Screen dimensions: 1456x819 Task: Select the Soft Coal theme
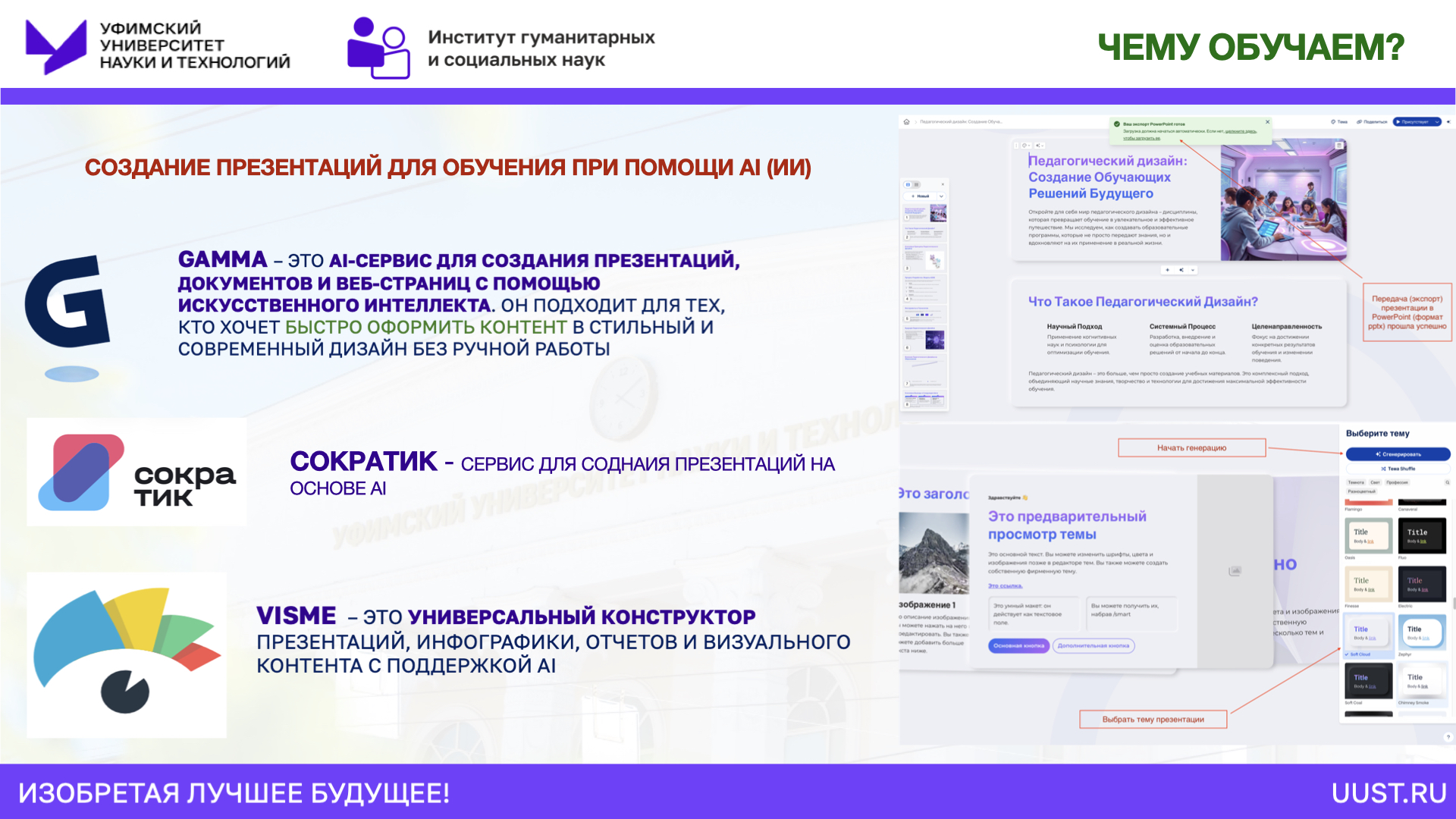coord(1369,680)
